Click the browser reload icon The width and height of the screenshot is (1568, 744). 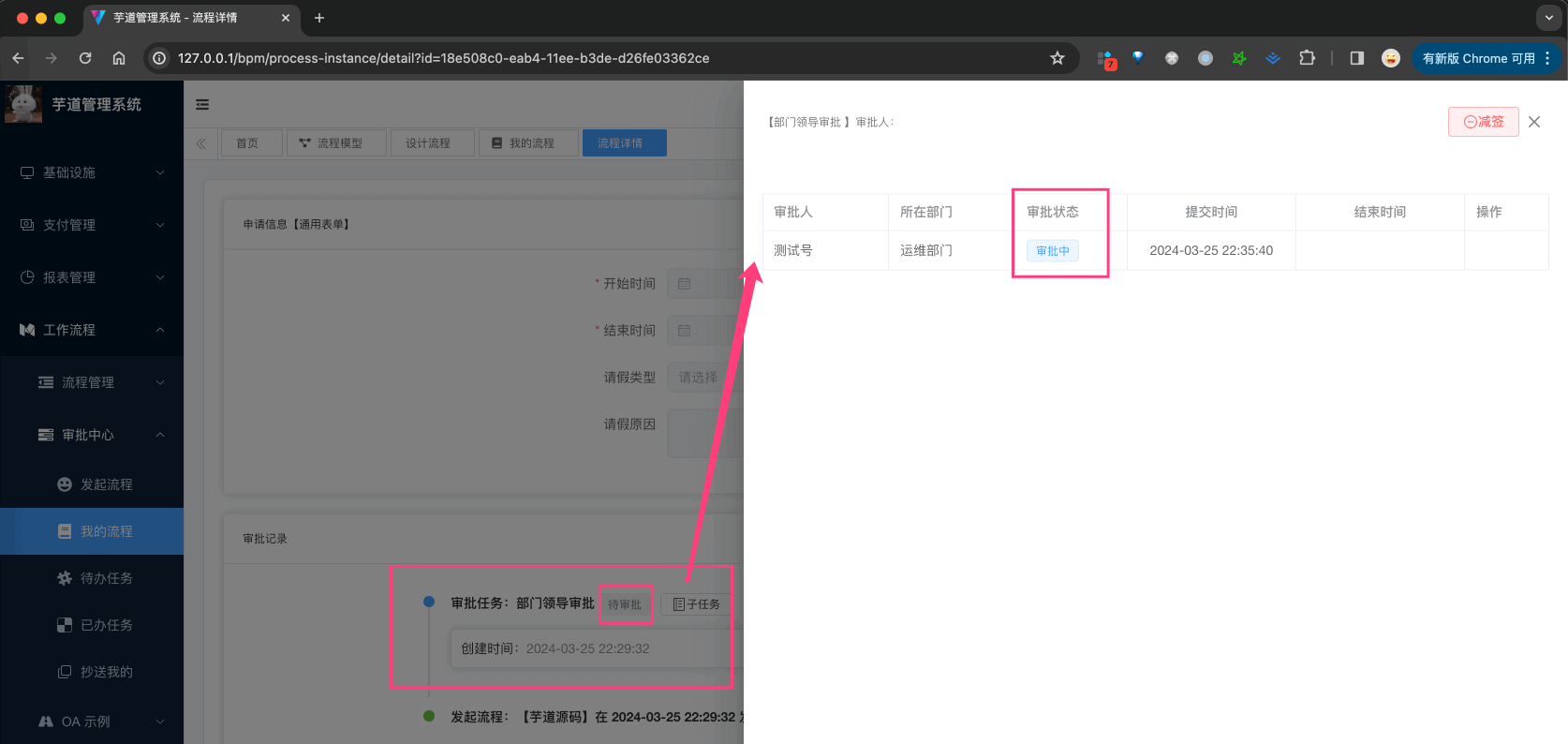coord(85,58)
